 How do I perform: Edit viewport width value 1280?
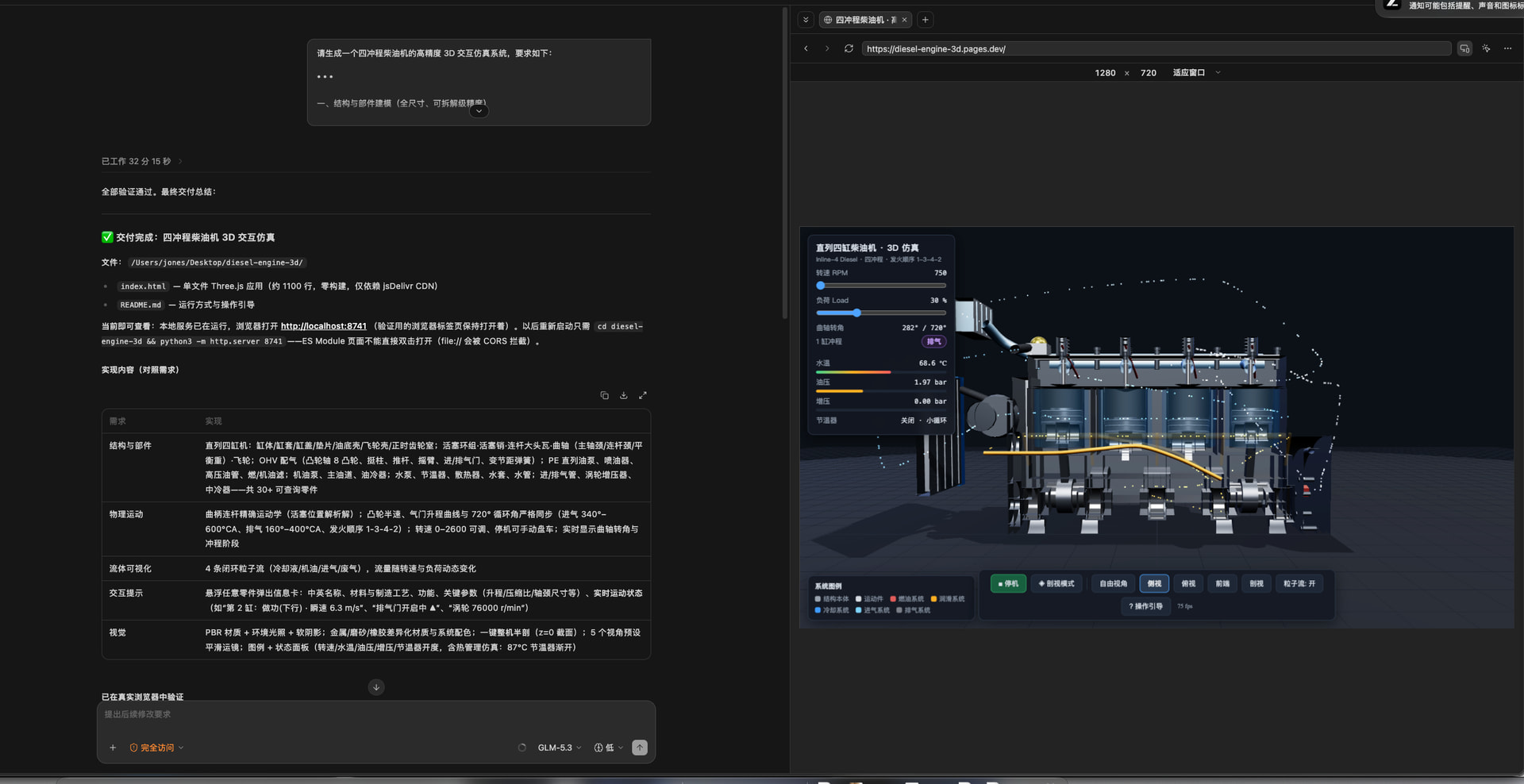point(1105,72)
